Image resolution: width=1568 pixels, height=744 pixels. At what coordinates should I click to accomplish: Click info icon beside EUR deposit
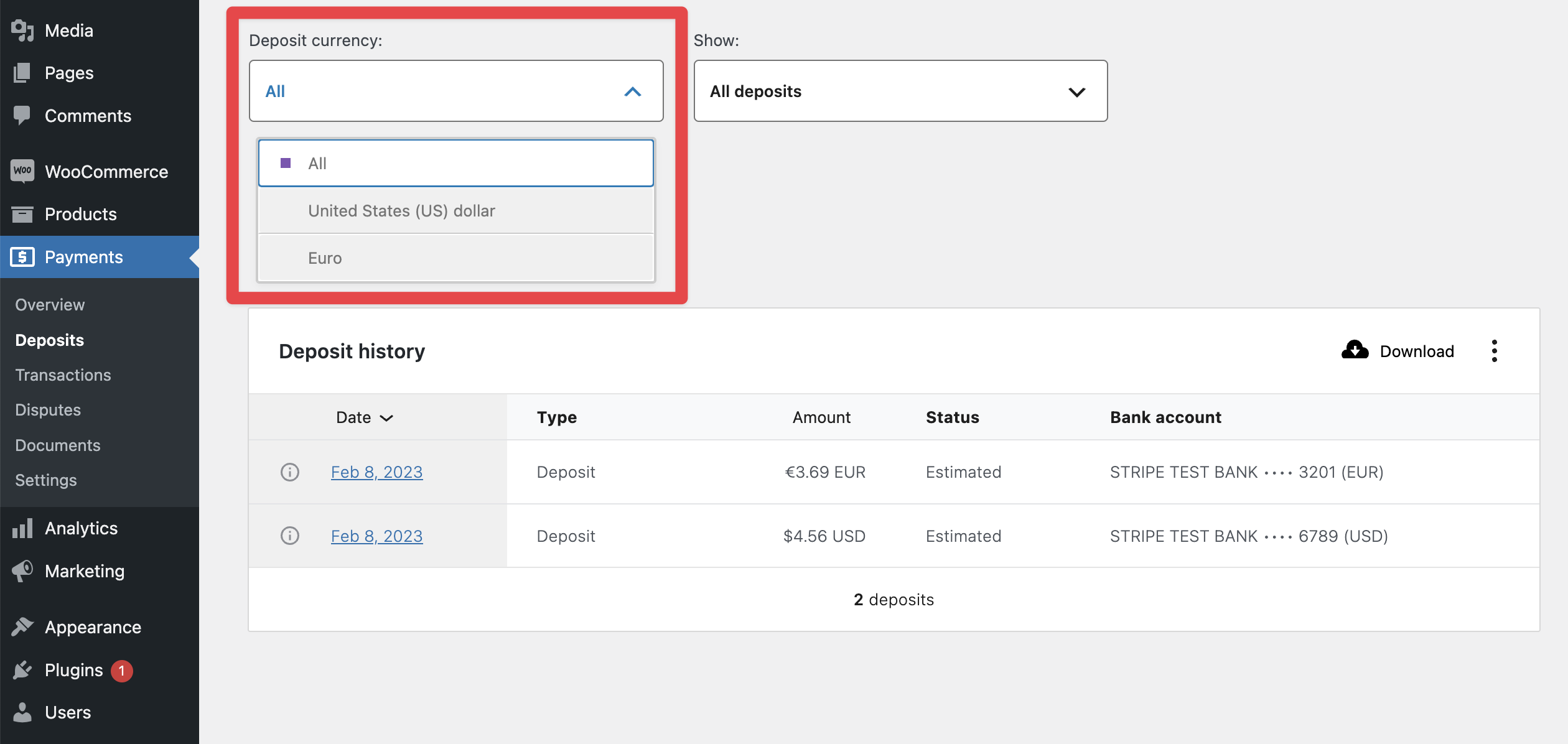click(x=290, y=472)
